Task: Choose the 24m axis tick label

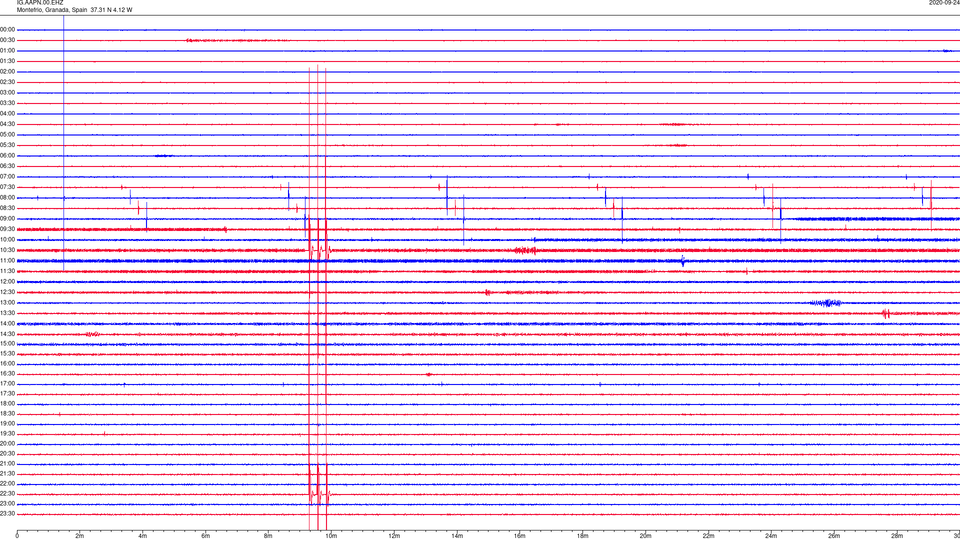Action: pos(771,536)
